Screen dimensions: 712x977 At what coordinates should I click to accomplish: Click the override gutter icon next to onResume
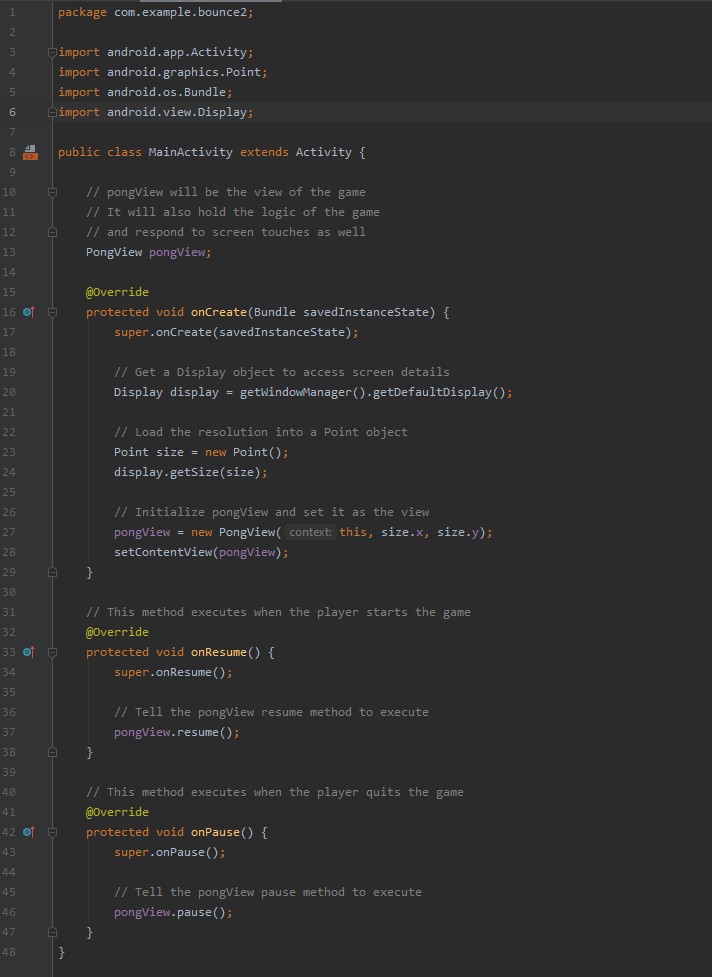[29, 652]
